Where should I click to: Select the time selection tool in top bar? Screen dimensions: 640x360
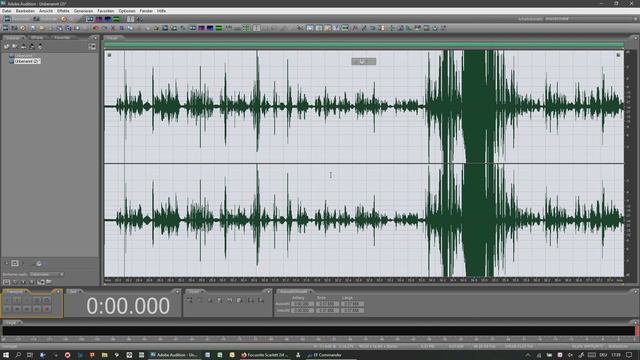click(x=130, y=19)
